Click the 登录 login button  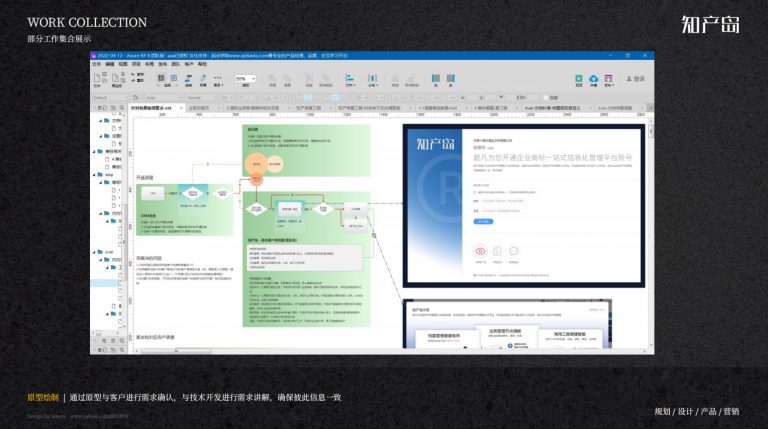pos(636,78)
